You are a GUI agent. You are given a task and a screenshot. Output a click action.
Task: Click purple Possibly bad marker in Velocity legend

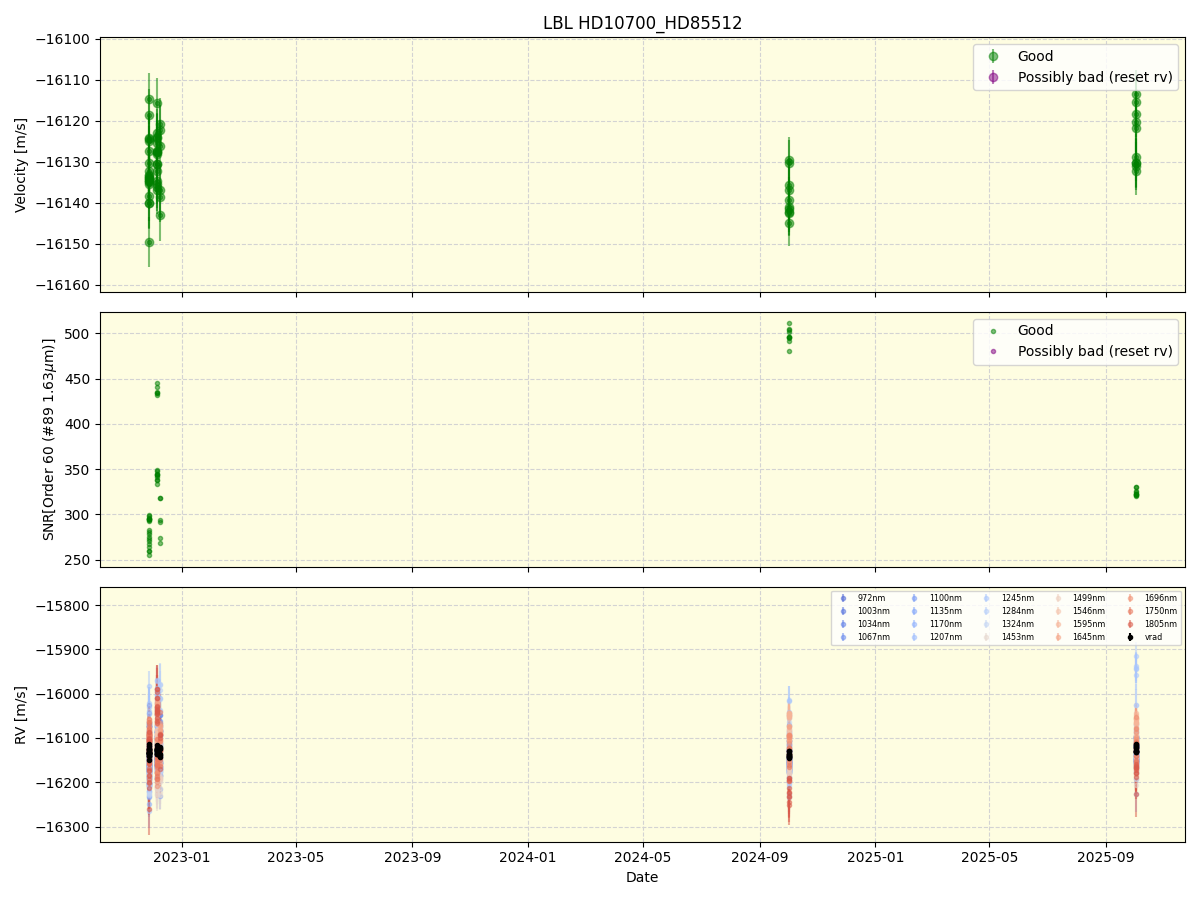pos(993,77)
